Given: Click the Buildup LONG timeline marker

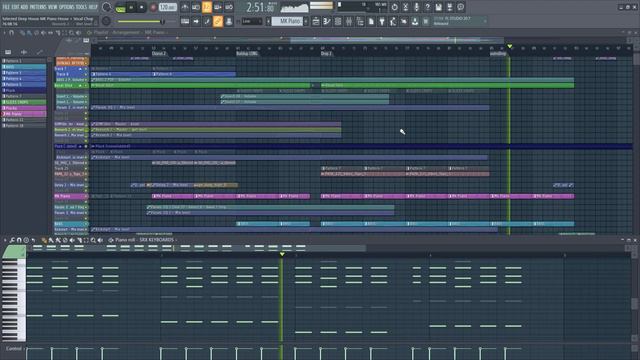Looking at the screenshot, I should point(247,53).
